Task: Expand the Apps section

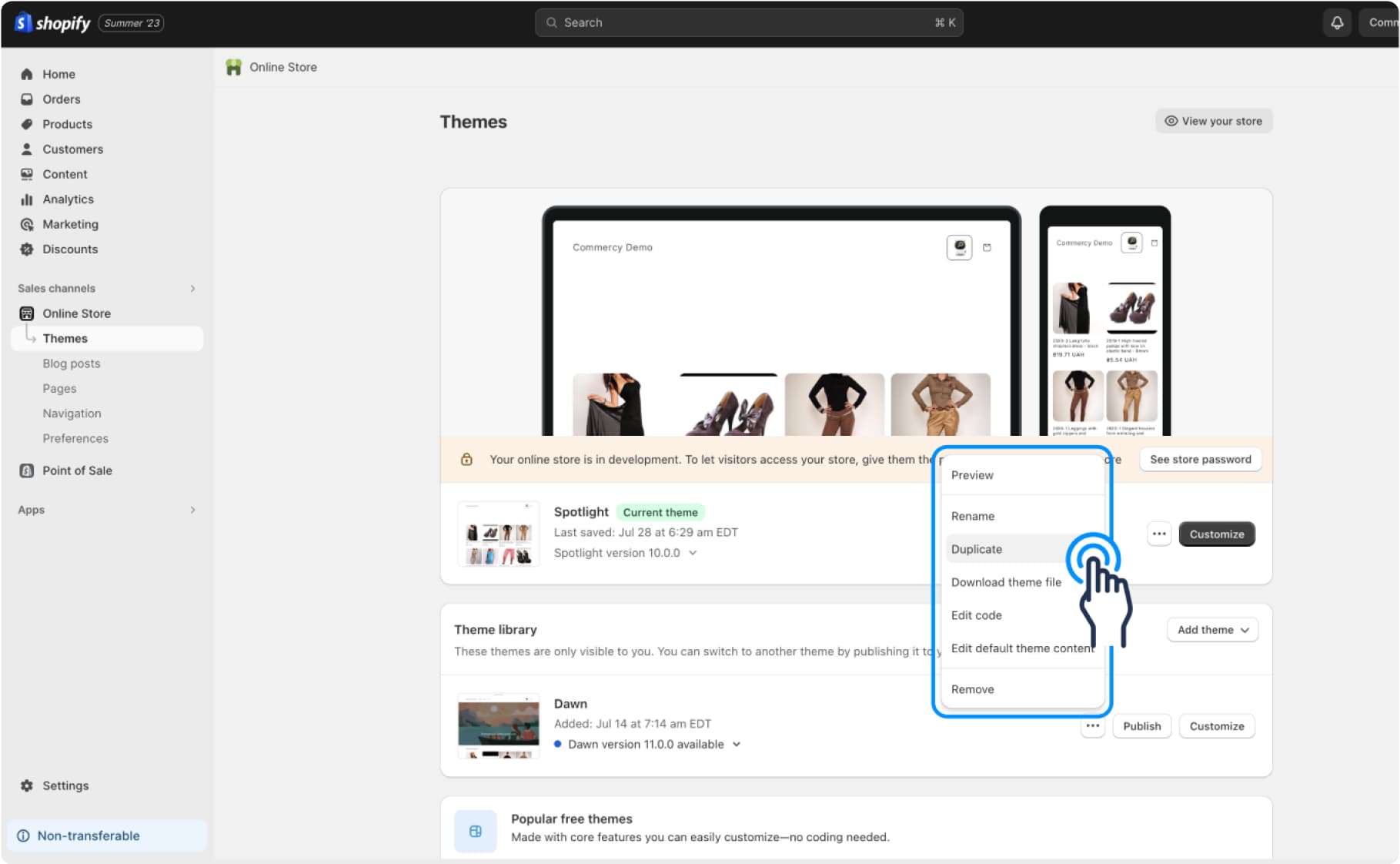Action: (x=192, y=510)
